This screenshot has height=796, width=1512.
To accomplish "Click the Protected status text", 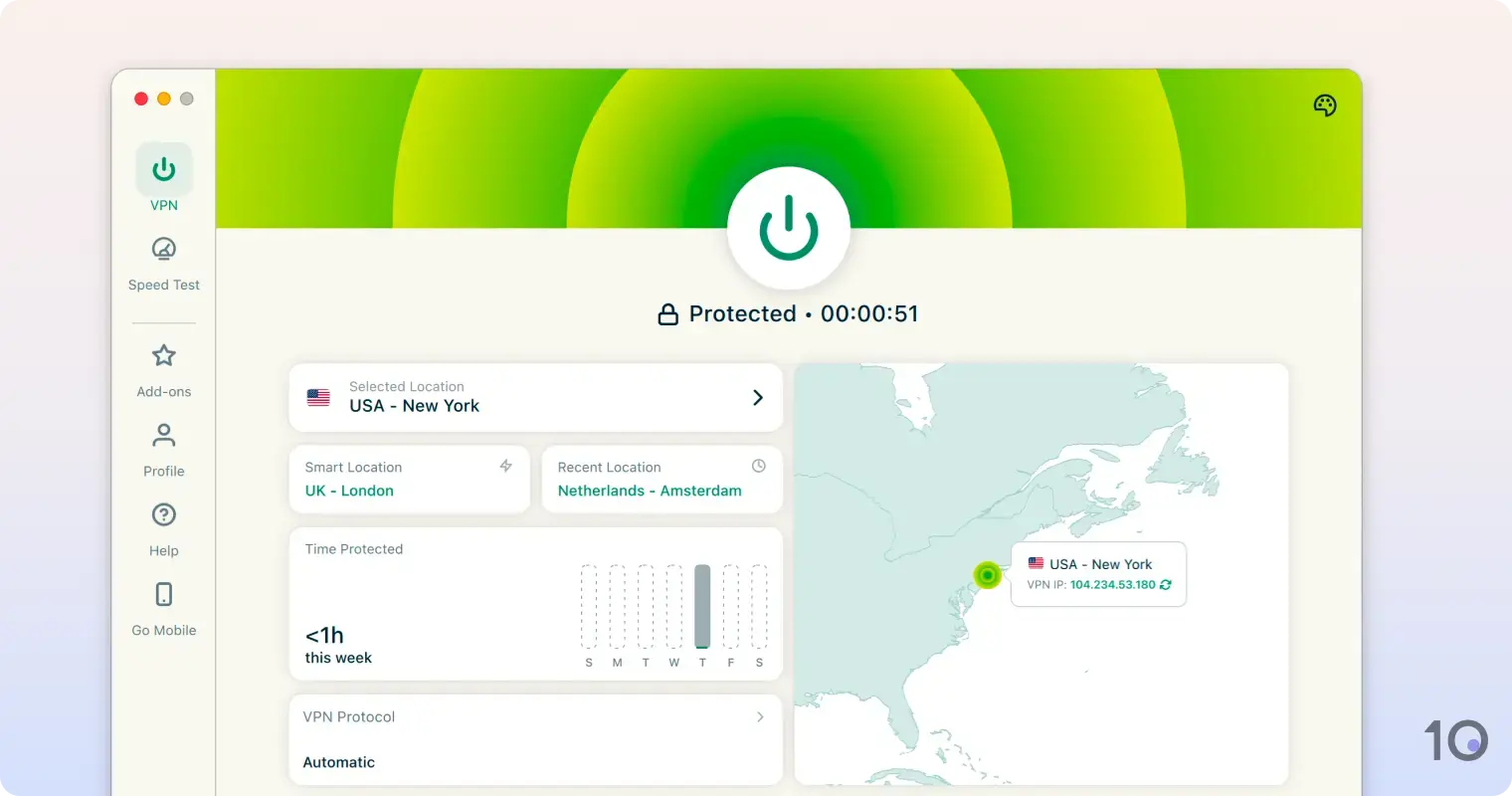I will 742,313.
